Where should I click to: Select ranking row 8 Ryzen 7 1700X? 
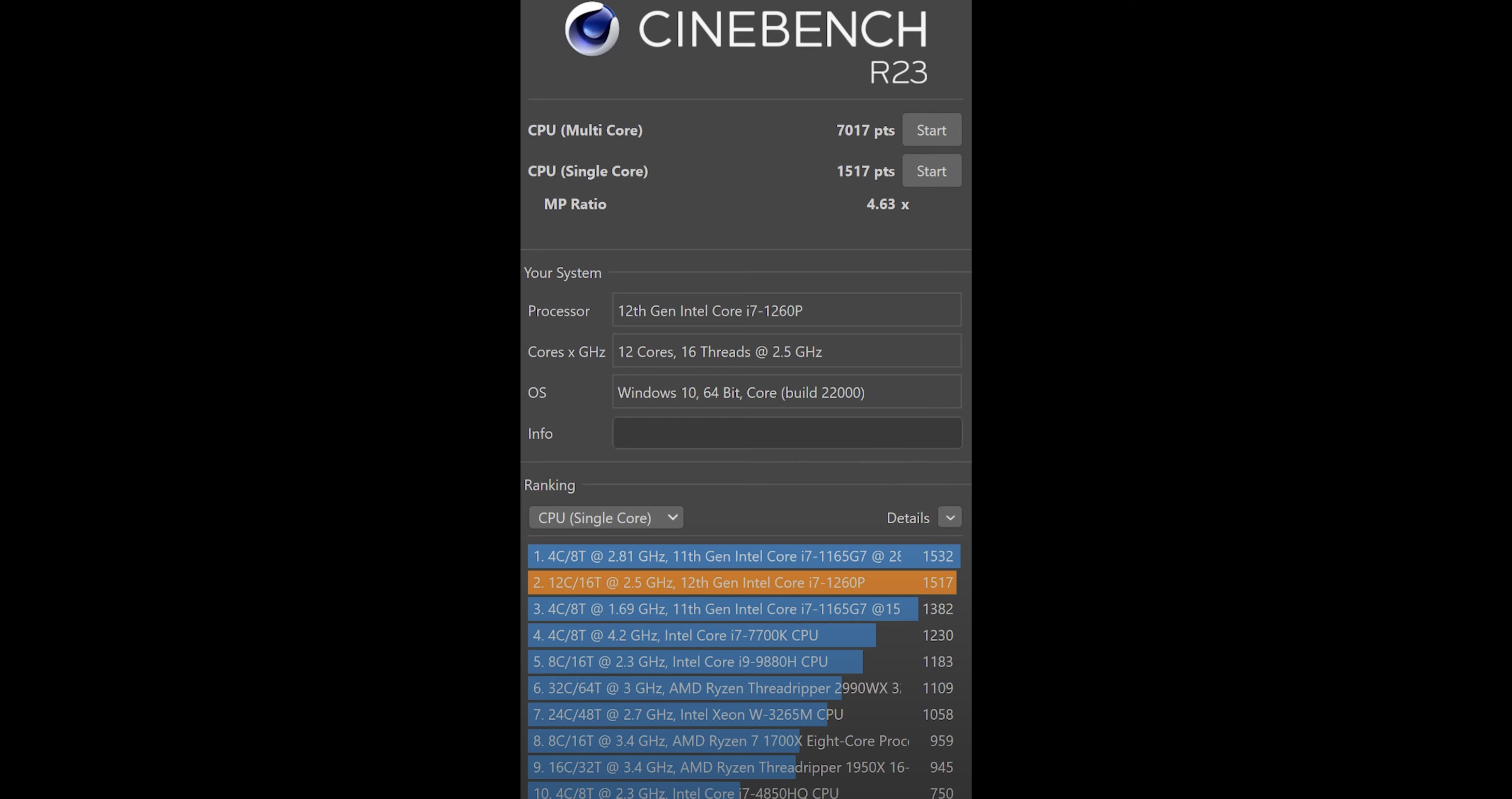click(x=744, y=741)
